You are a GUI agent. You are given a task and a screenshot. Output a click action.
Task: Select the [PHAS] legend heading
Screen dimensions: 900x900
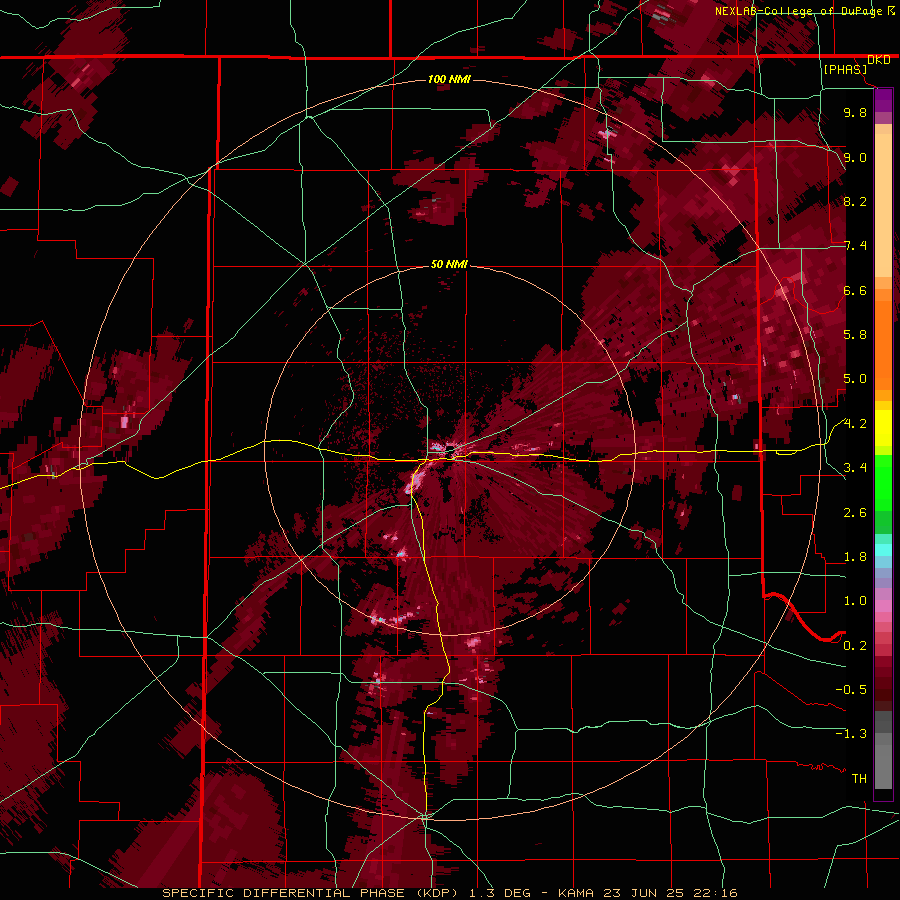point(845,69)
